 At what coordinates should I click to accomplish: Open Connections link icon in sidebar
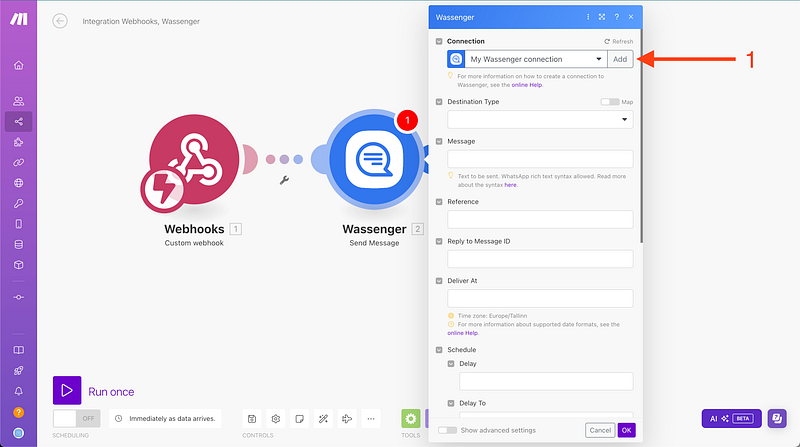pos(18,162)
